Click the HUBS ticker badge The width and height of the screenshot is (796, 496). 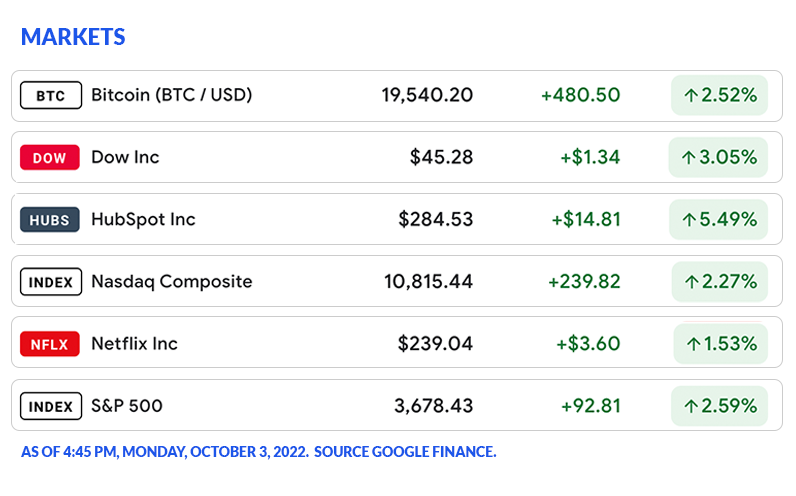(x=50, y=220)
